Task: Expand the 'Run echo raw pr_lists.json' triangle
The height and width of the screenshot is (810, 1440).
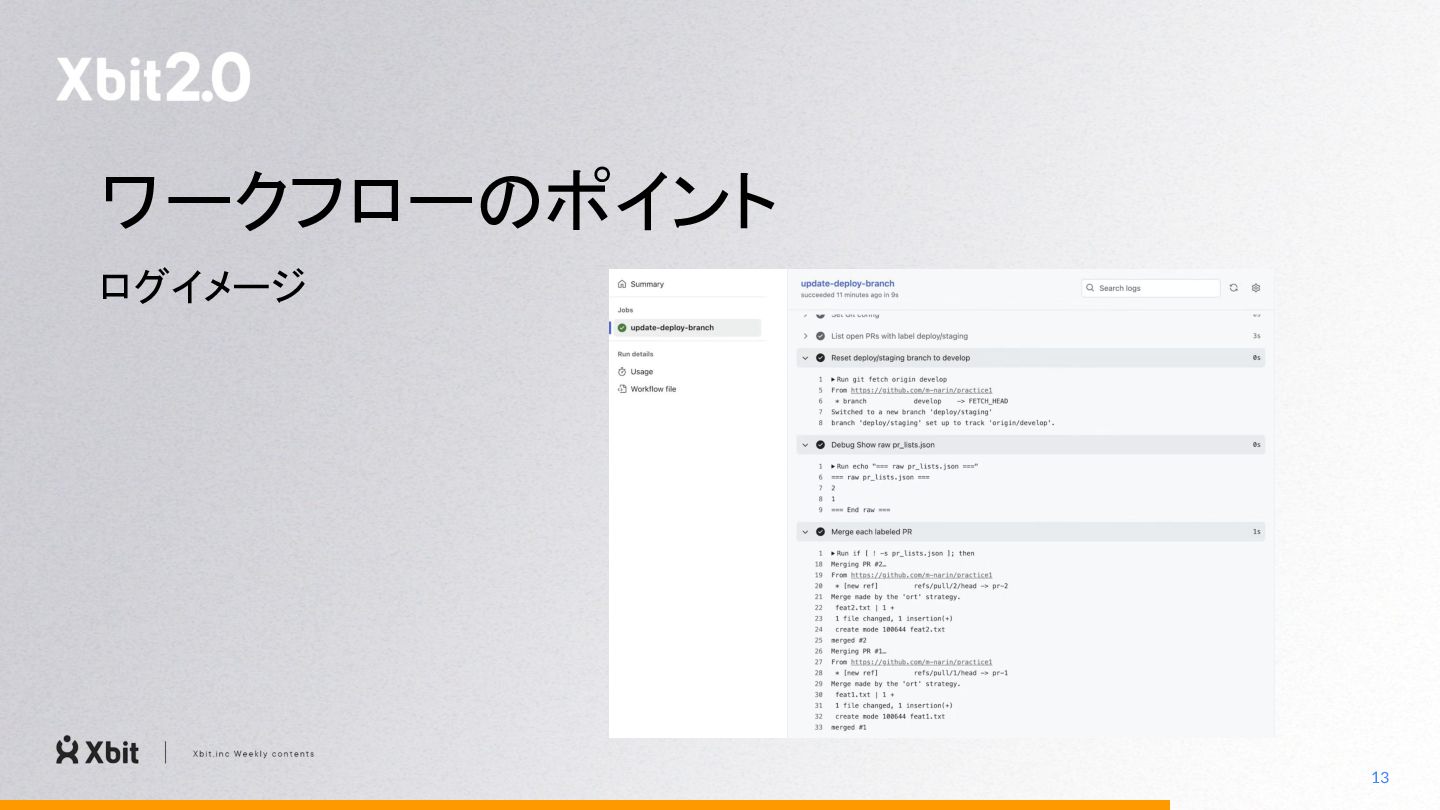Action: pyautogui.click(x=833, y=467)
